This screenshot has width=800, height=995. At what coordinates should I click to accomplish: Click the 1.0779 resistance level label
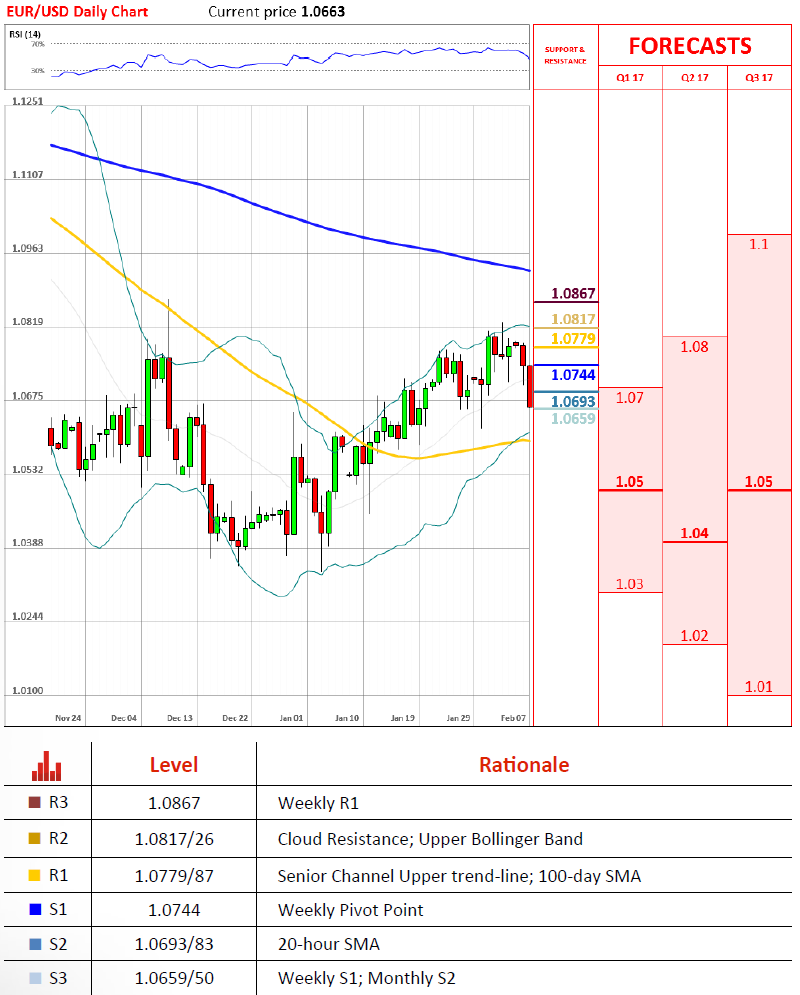pyautogui.click(x=573, y=338)
